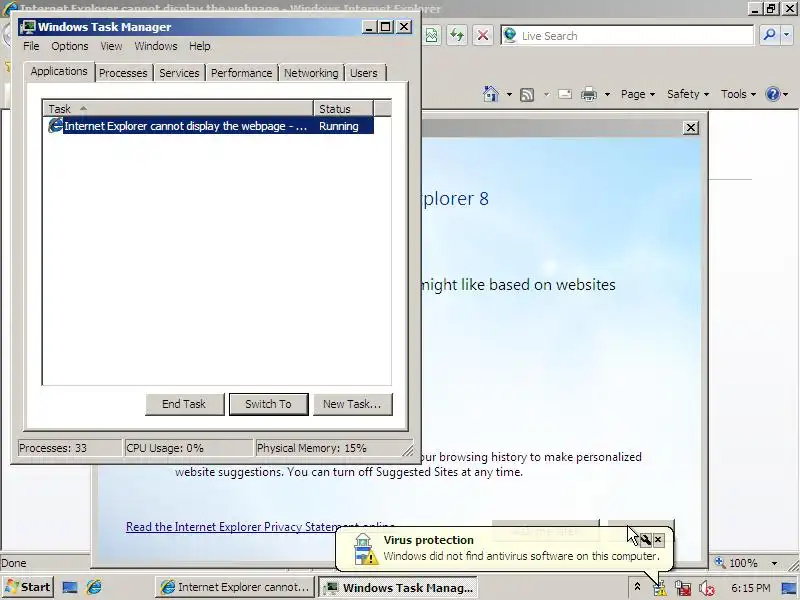800x600 pixels.
Task: Open Task Manager Help menu
Action: pos(199,46)
